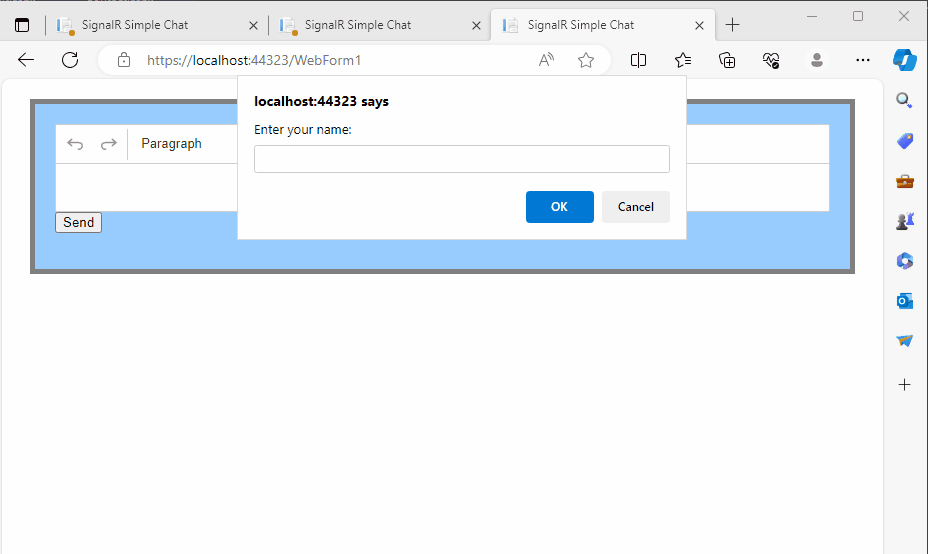Open Read aloud feature
This screenshot has height=554, width=928.
pyautogui.click(x=546, y=60)
